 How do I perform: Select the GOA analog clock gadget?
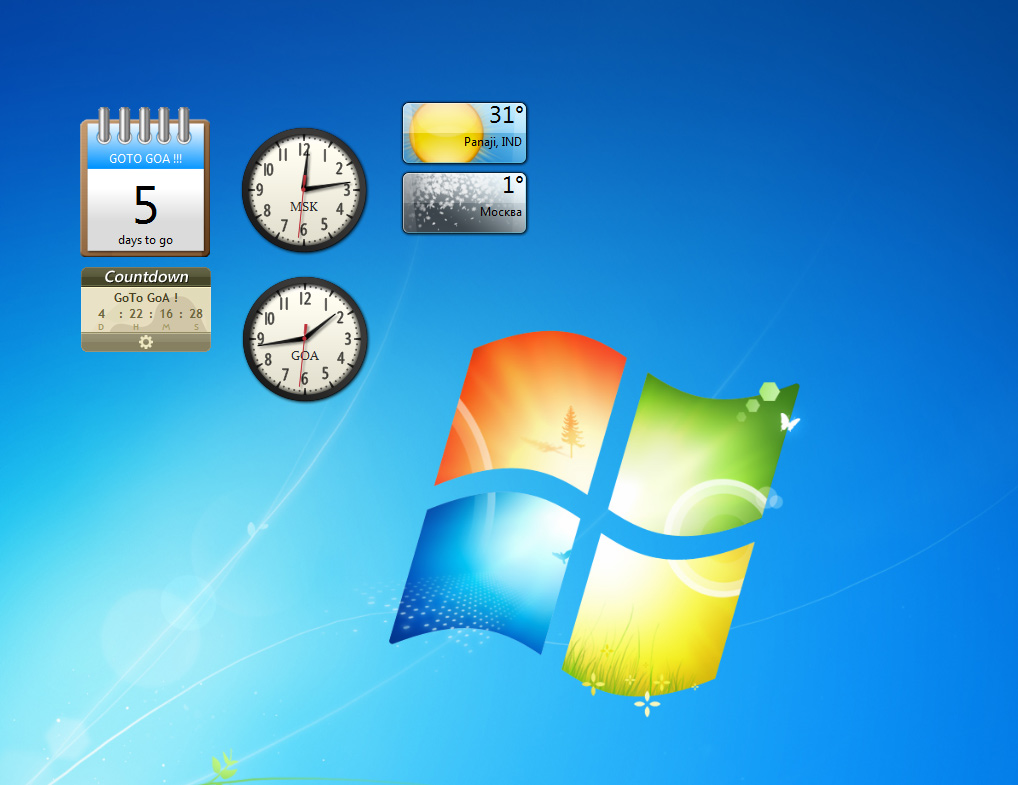(305, 339)
